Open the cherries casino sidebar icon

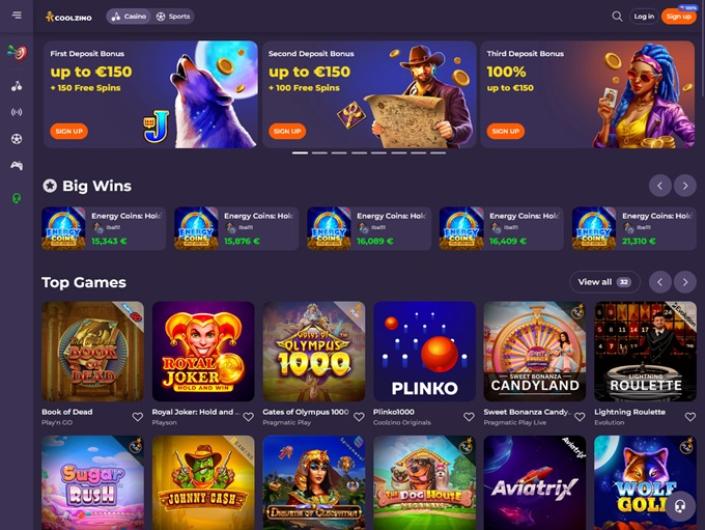click(x=17, y=86)
